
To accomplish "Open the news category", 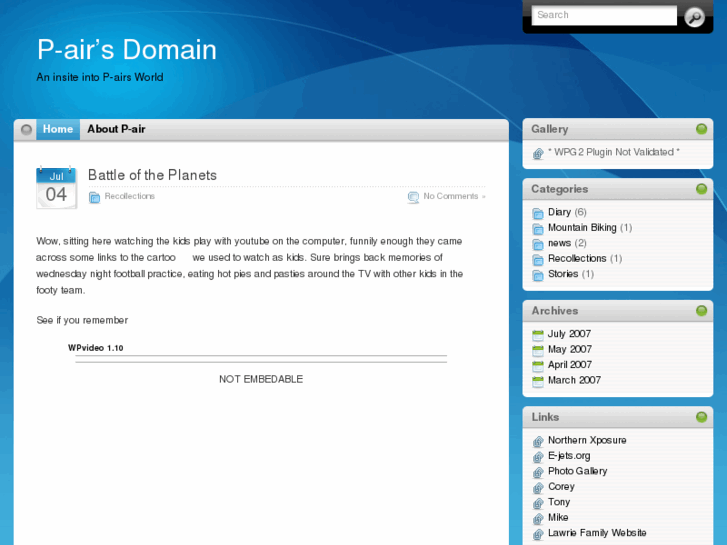I will [x=559, y=243].
